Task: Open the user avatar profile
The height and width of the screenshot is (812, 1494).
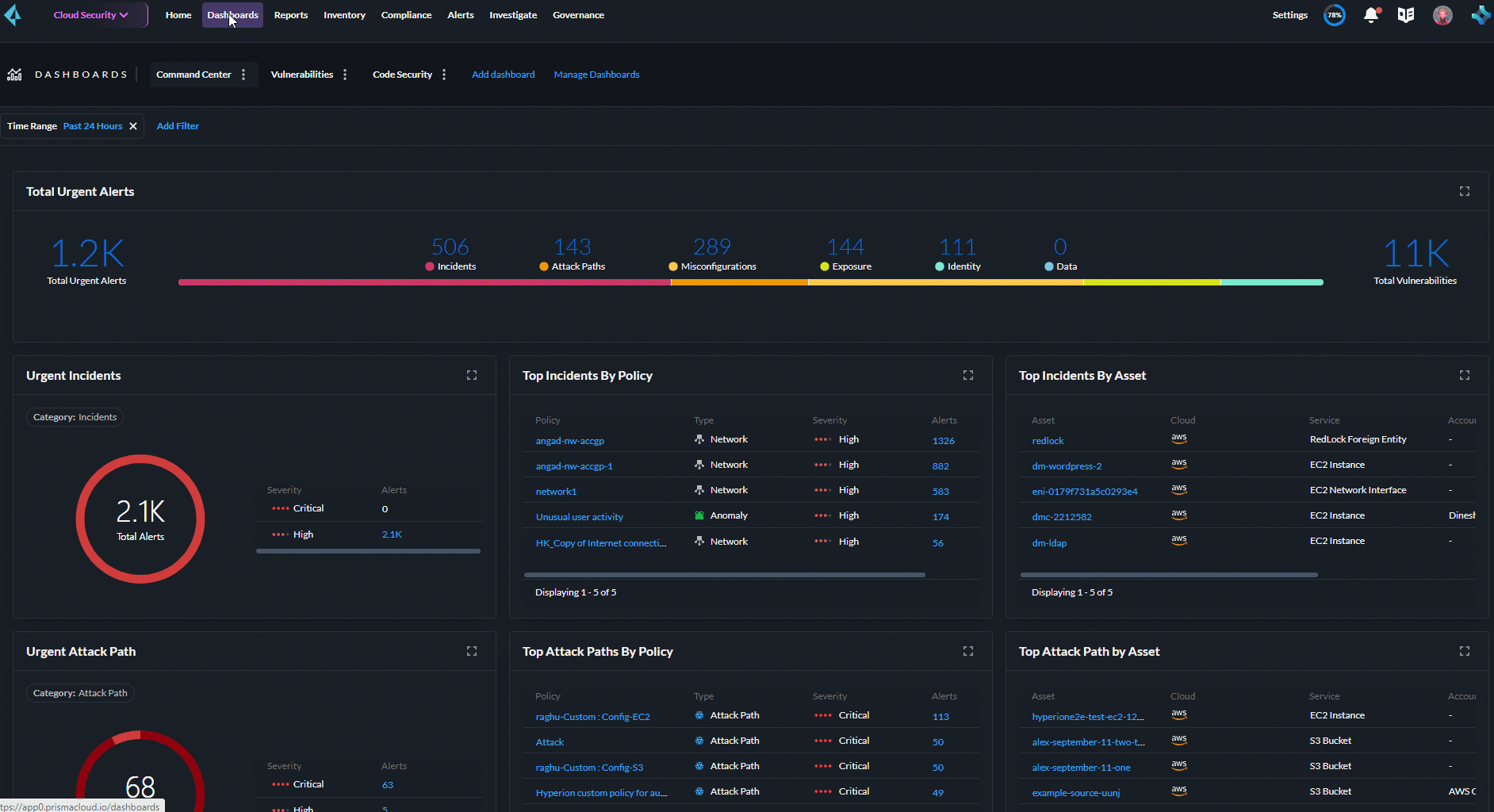Action: [x=1442, y=15]
